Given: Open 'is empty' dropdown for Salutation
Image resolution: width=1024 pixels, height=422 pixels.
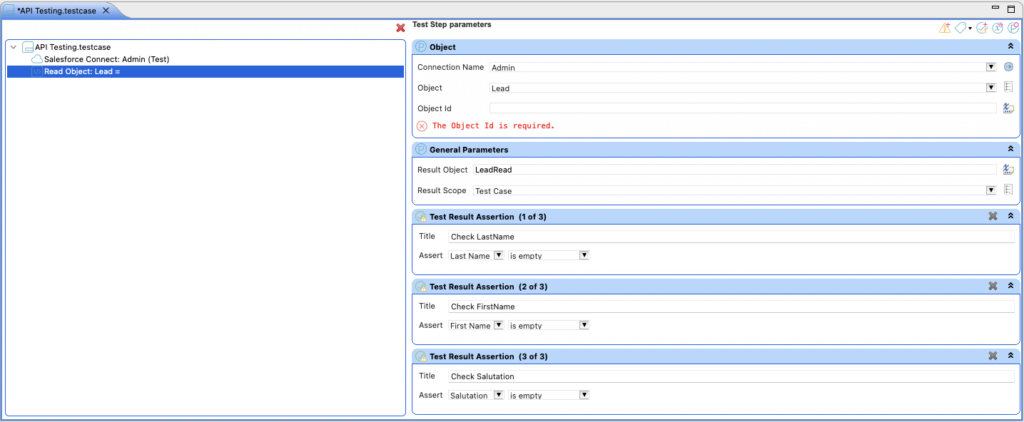Looking at the screenshot, I should coord(584,395).
